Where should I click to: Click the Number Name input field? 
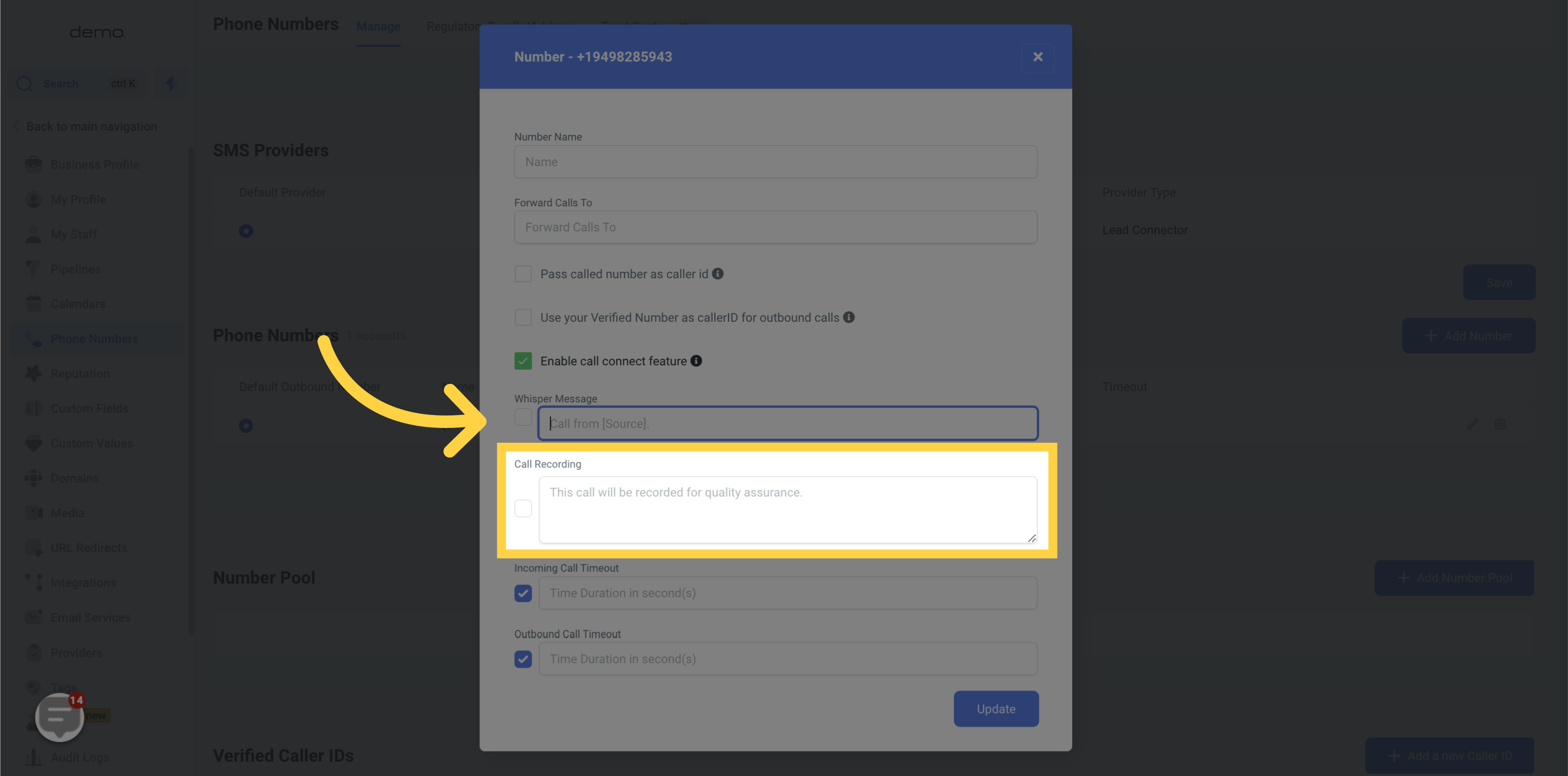(x=775, y=161)
